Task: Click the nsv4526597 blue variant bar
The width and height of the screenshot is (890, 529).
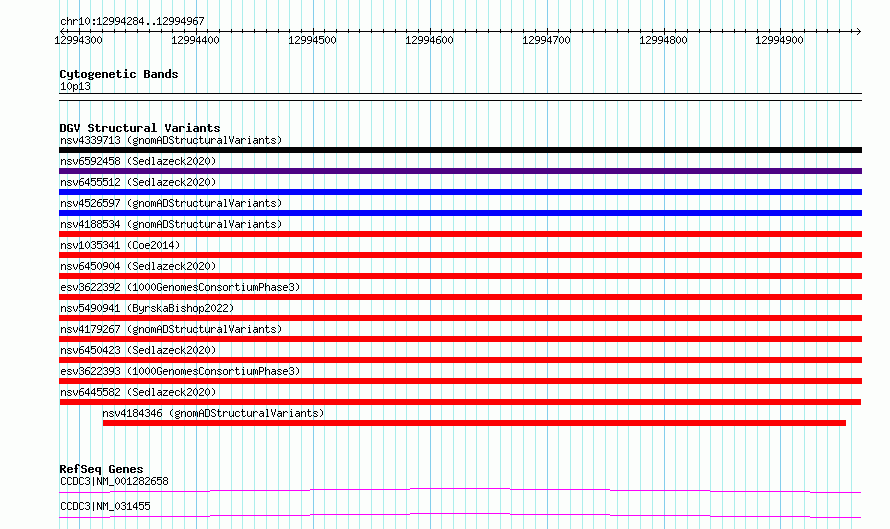Action: (x=460, y=213)
